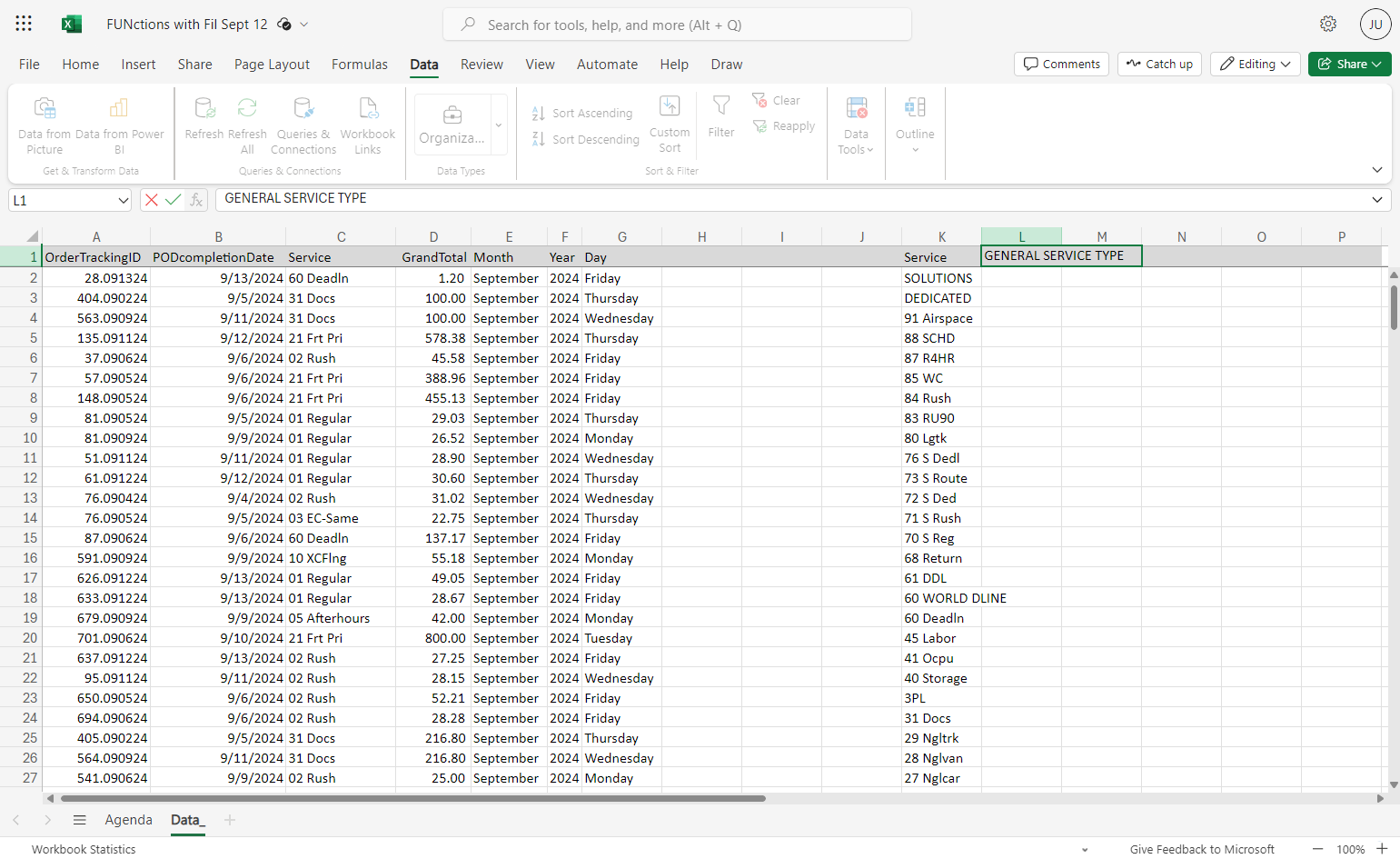The image size is (1400, 859).
Task: Open the Name Box dropdown
Action: click(124, 200)
